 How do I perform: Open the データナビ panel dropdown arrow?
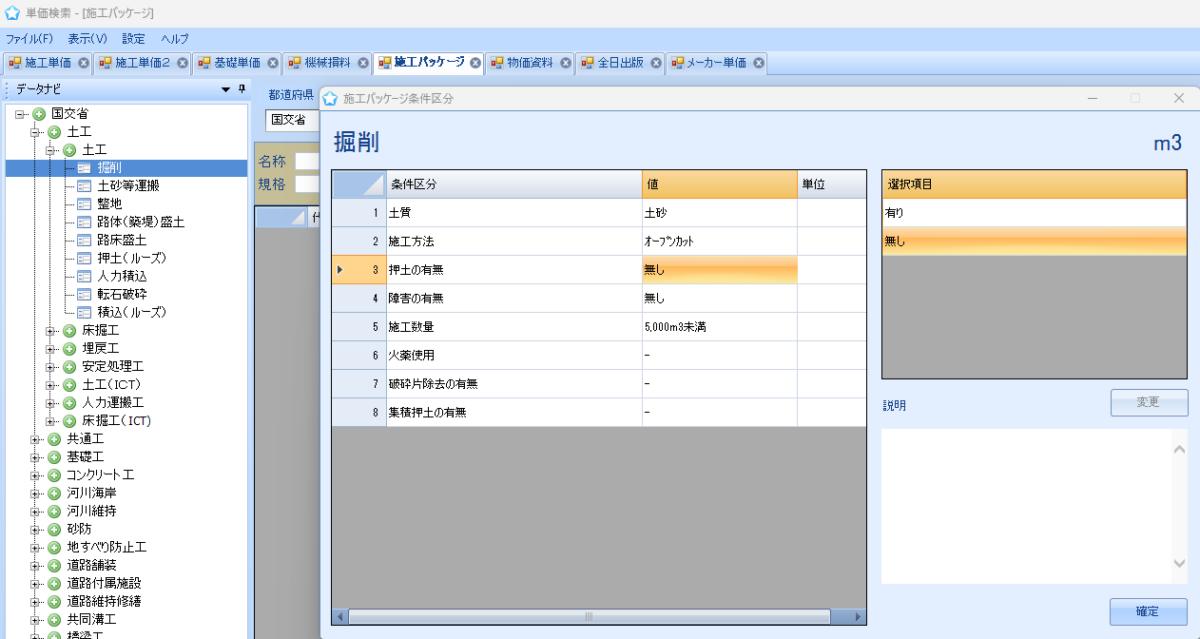coord(225,89)
